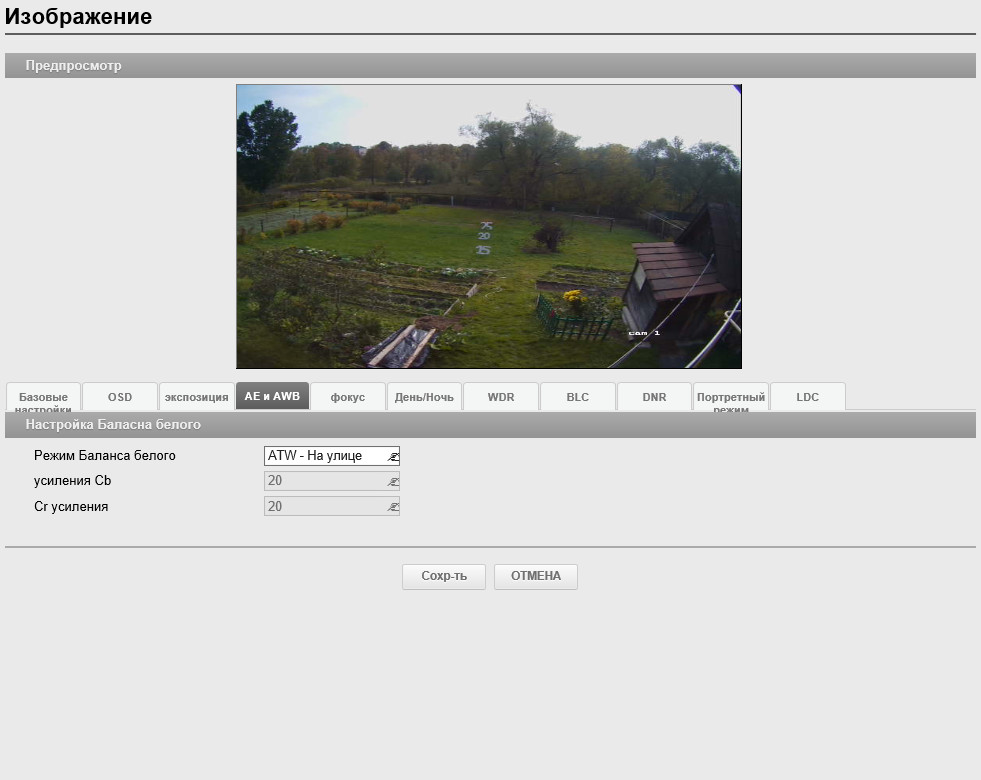
Task: Expand the Cr усиления dropdown
Action: (x=332, y=506)
